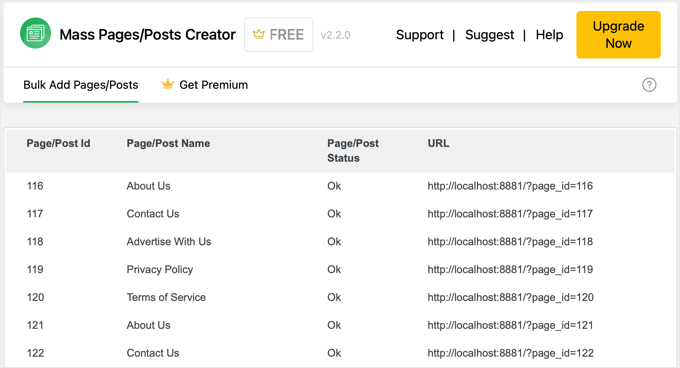Click the Terms of Service page name

click(166, 297)
